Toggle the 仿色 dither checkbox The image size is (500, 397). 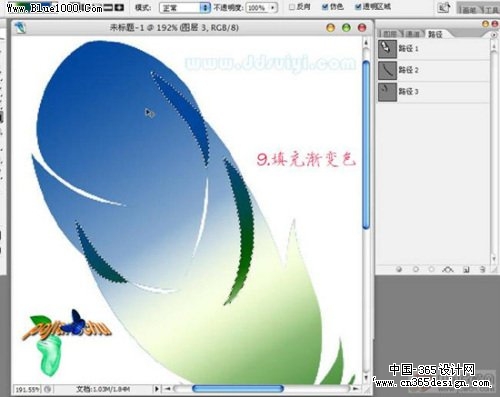tap(325, 7)
